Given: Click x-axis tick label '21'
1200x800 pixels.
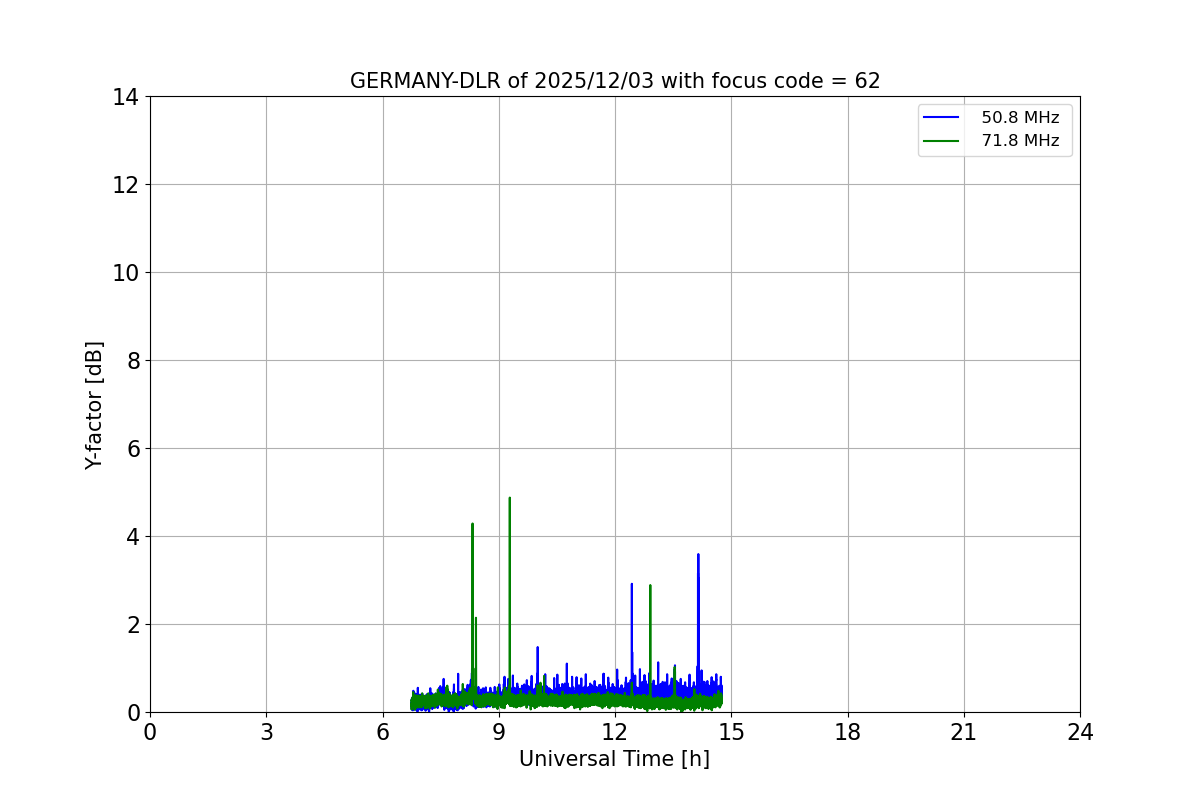Looking at the screenshot, I should click(x=964, y=732).
